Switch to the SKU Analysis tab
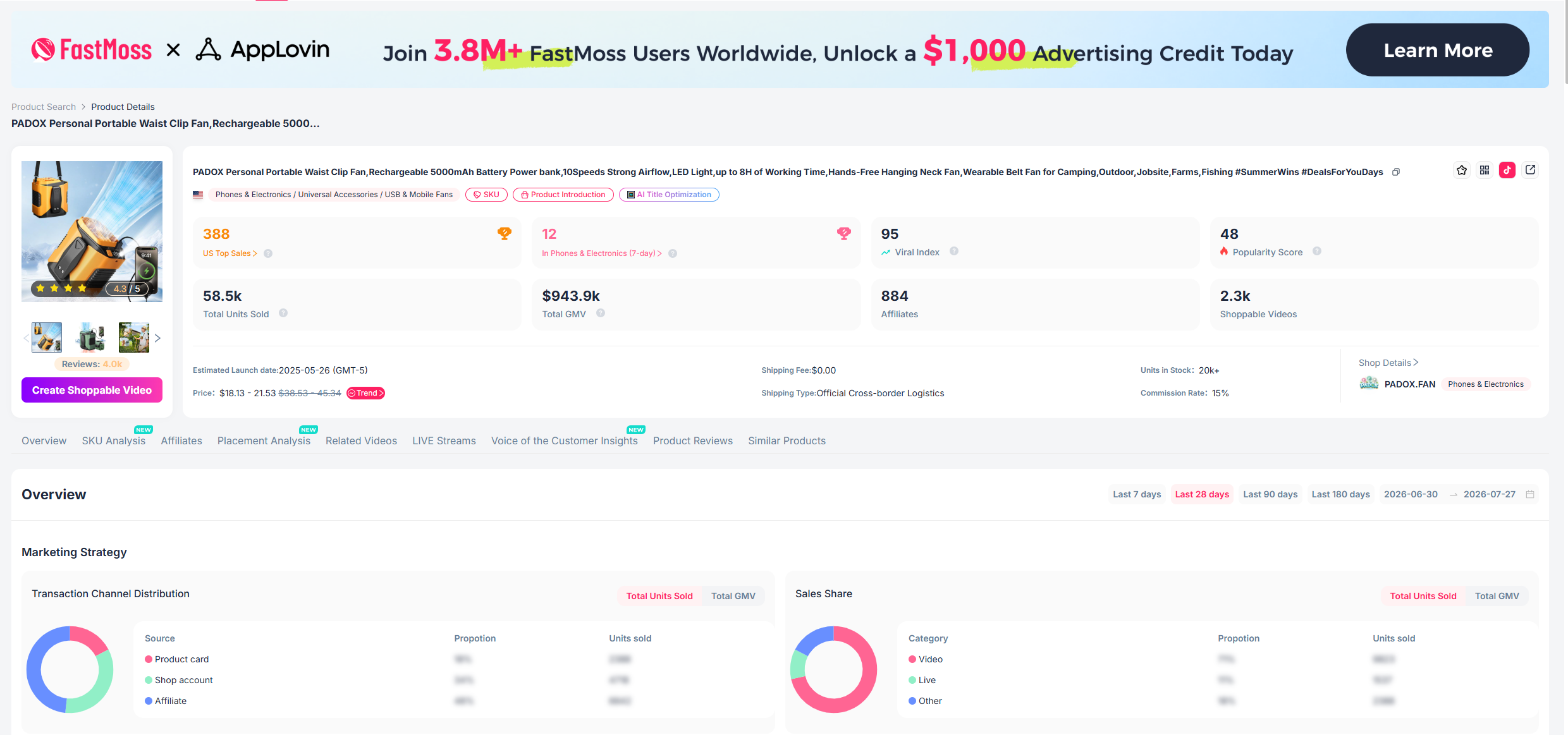This screenshot has width=1568, height=735. pos(114,440)
